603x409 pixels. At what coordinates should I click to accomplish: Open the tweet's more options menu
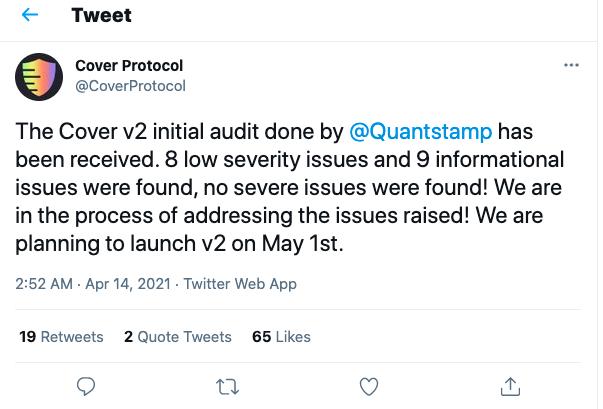[572, 65]
